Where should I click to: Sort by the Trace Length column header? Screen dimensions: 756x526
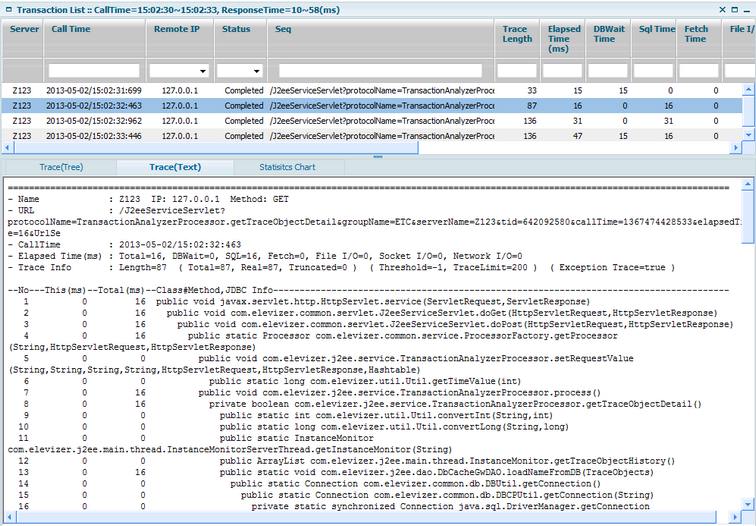point(517,39)
